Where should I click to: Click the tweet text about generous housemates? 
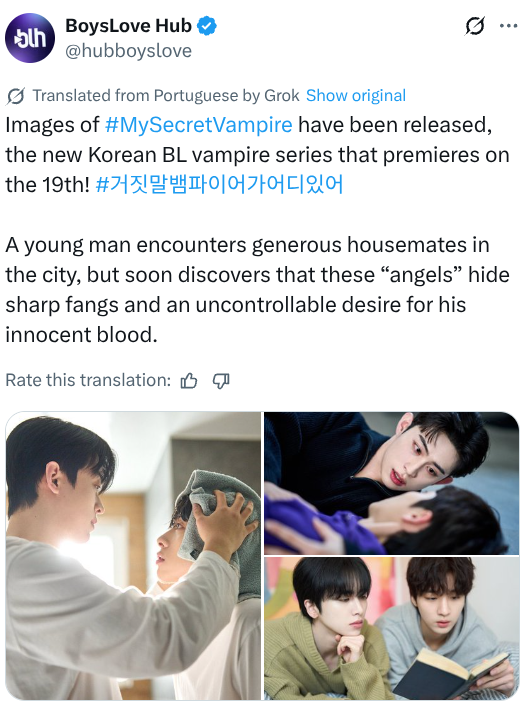click(257, 290)
